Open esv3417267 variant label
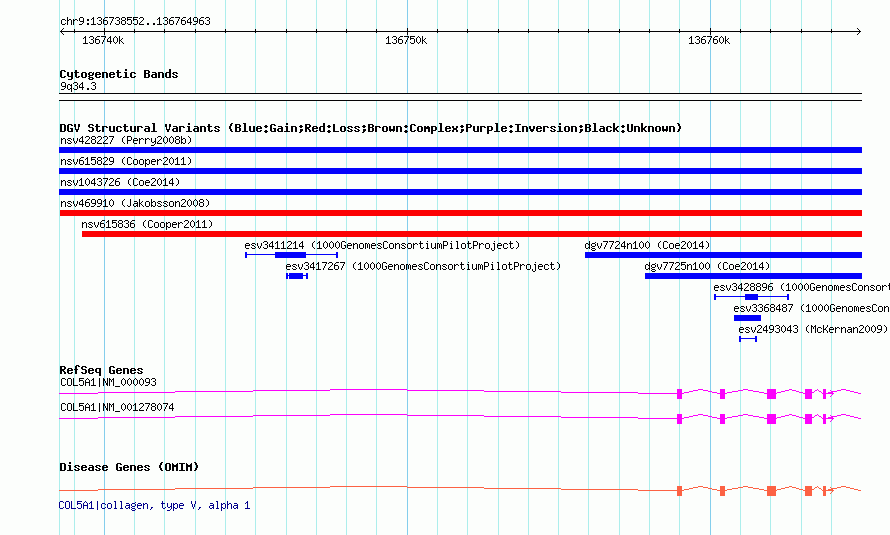 (423, 266)
